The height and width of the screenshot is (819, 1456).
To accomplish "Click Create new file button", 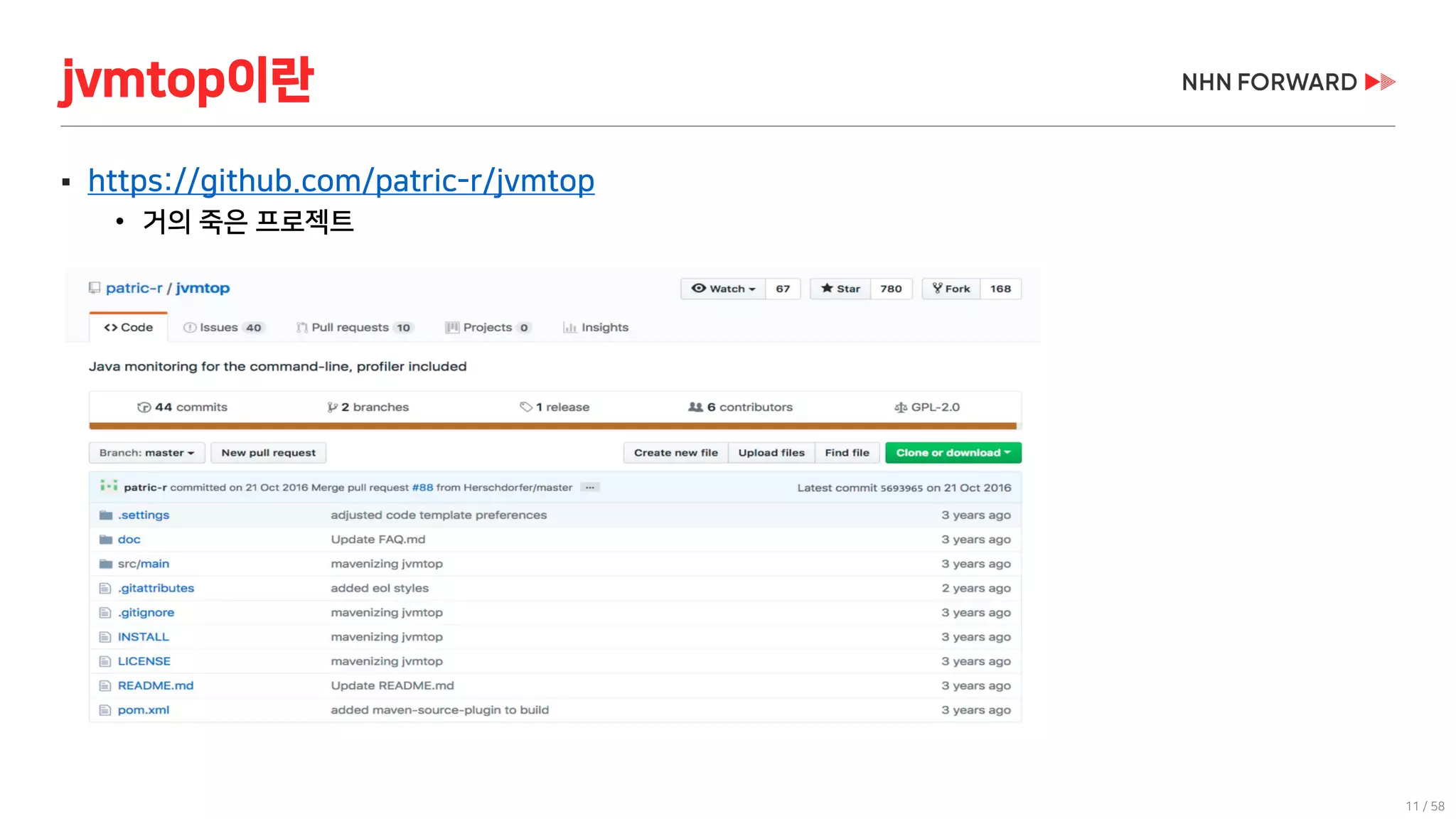I will pyautogui.click(x=676, y=453).
